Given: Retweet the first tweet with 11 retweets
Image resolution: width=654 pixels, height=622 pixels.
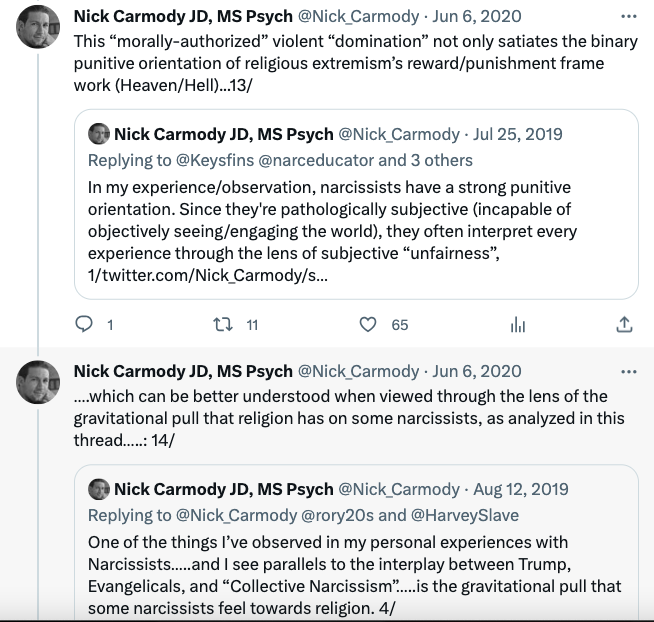Looking at the screenshot, I should 225,324.
